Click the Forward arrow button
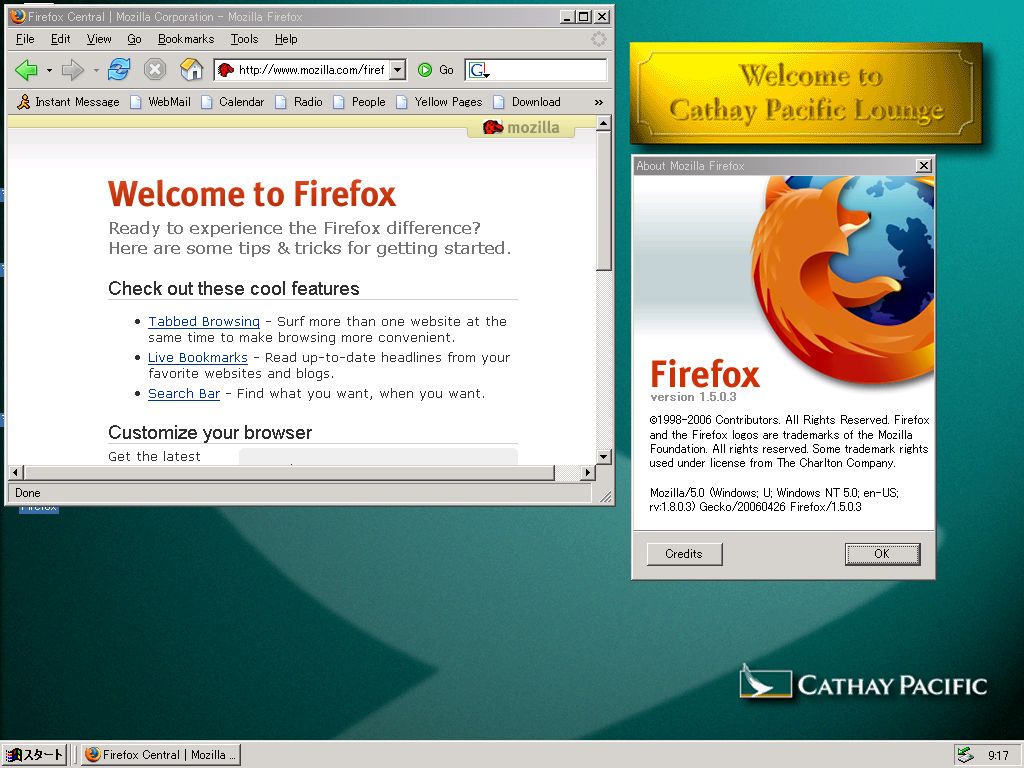 72,69
